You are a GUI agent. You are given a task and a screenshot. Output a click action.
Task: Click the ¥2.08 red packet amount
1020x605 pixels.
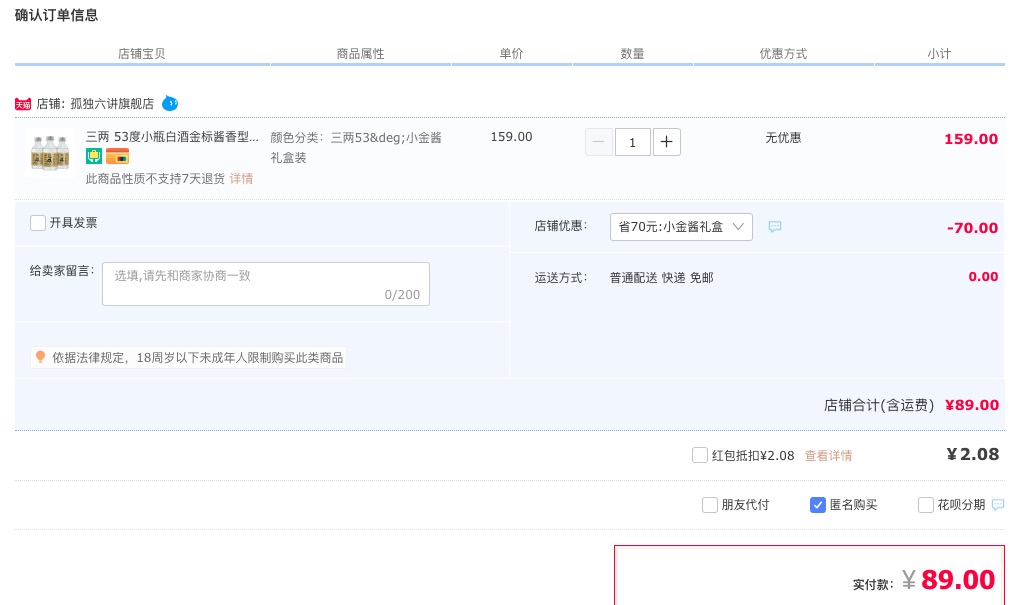click(x=973, y=454)
